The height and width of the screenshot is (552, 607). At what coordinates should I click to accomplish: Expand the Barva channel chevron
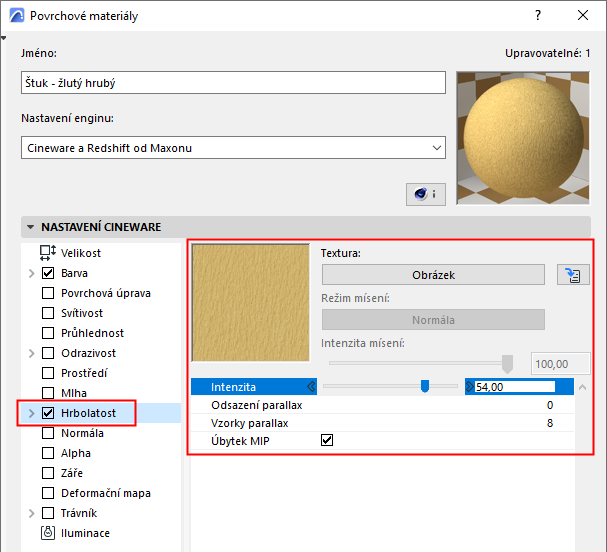32,273
